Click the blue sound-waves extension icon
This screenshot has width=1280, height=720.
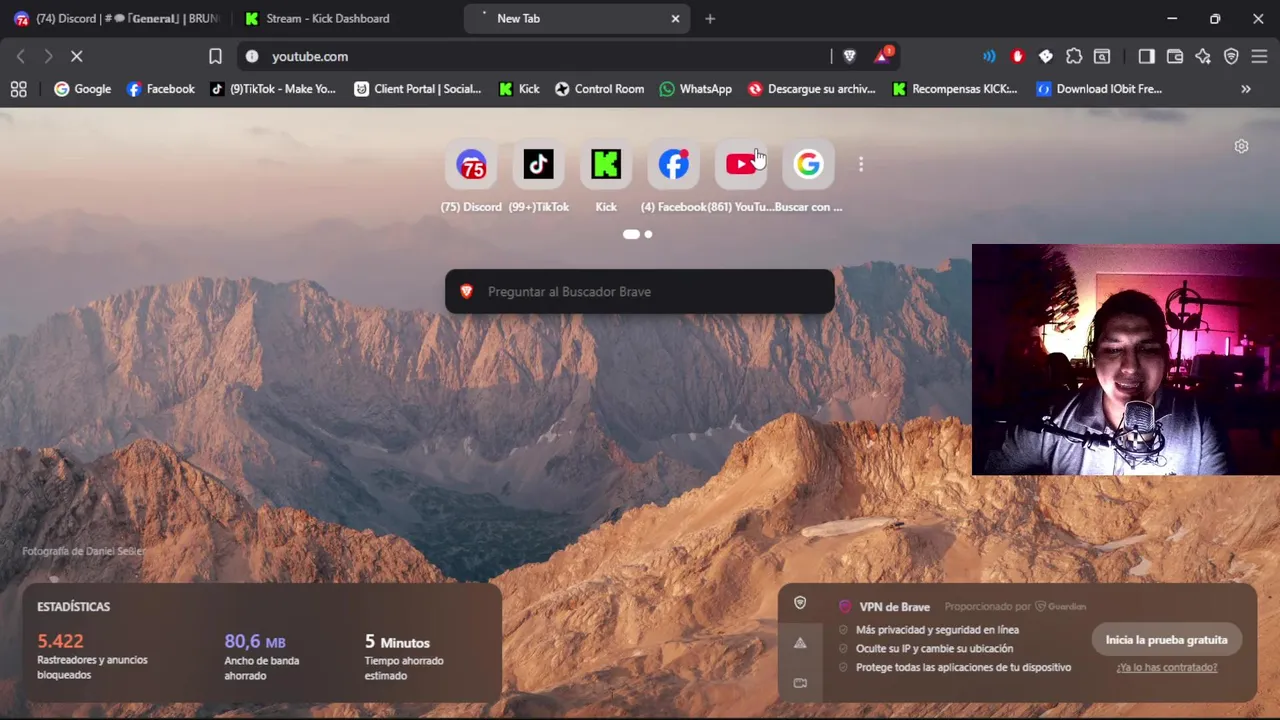point(989,56)
